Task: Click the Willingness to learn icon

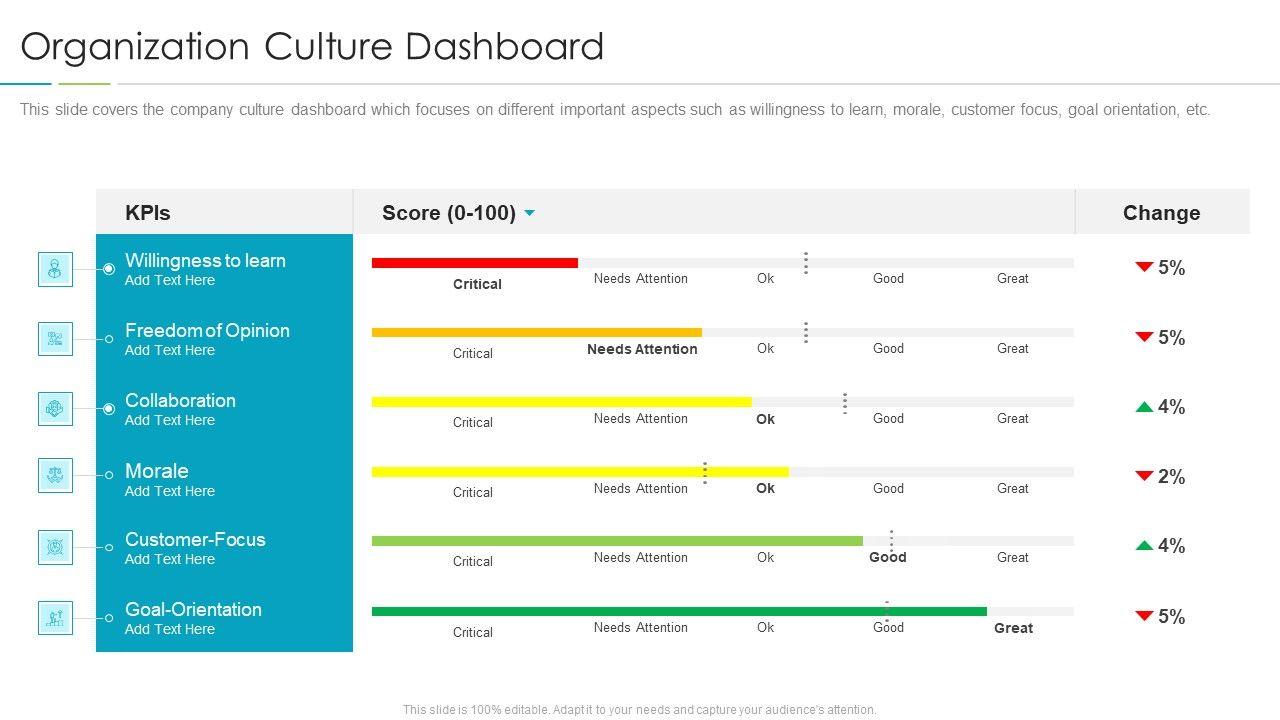Action: tap(55, 269)
